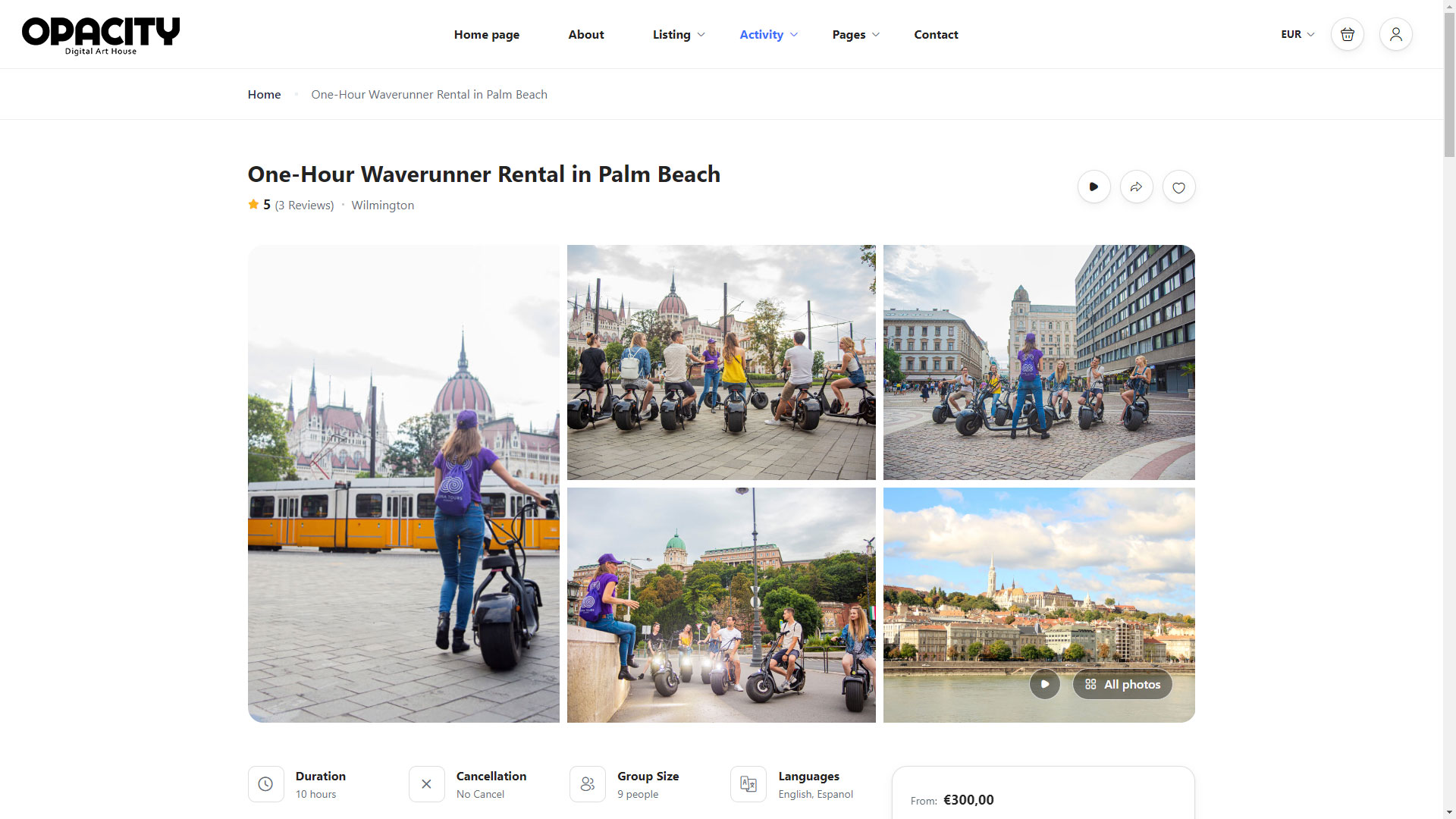The width and height of the screenshot is (1456, 819).
Task: Click the share arrow icon
Action: pyautogui.click(x=1136, y=187)
